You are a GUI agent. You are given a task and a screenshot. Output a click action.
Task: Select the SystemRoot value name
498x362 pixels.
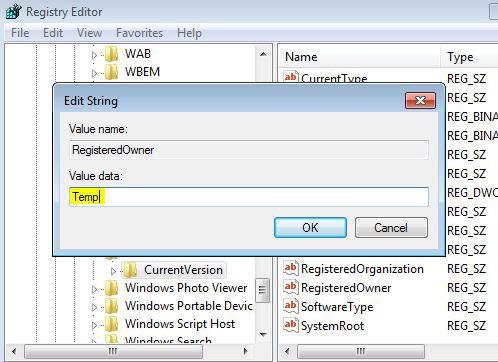point(332,326)
